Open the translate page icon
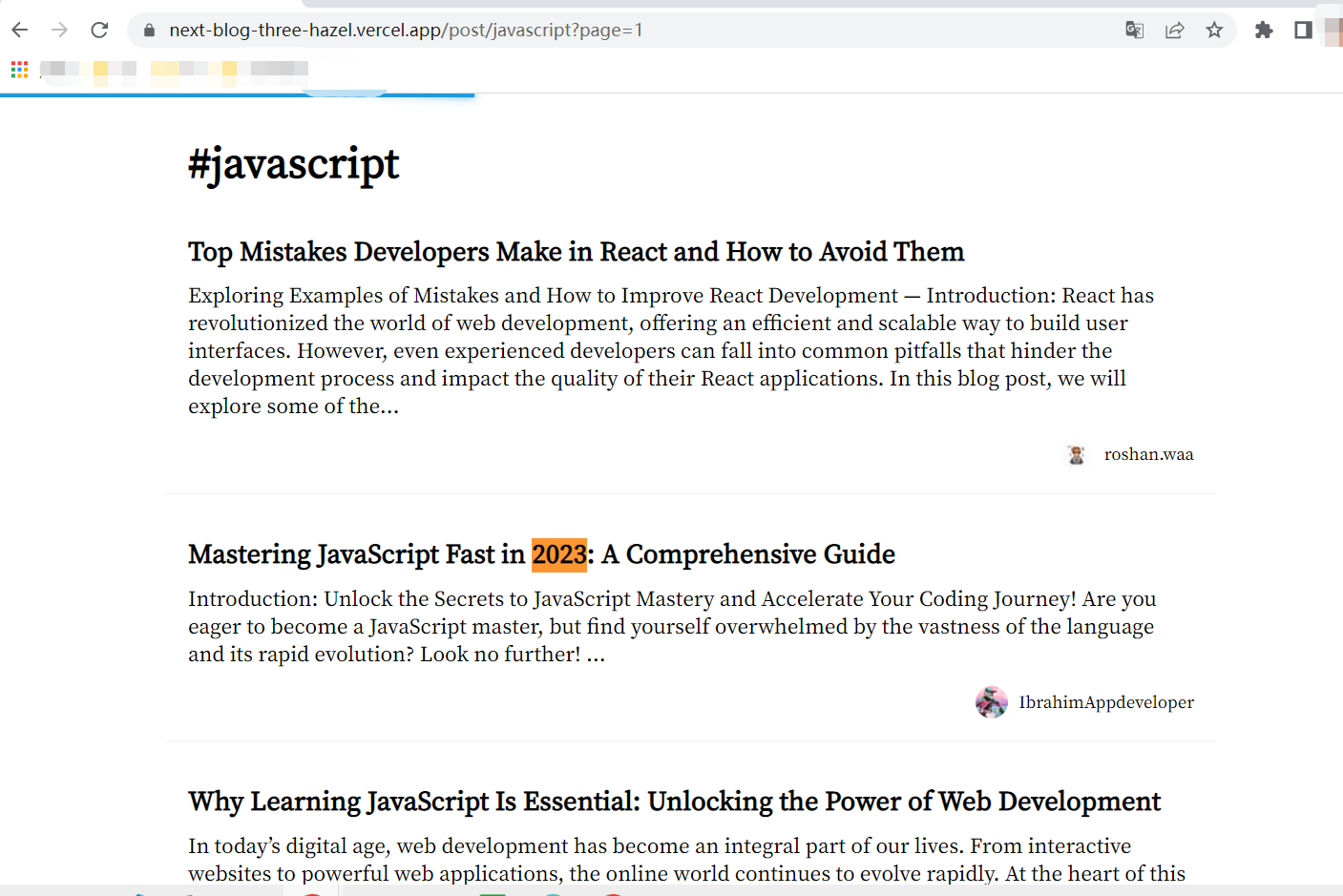This screenshot has height=896, width=1343. 1134,30
